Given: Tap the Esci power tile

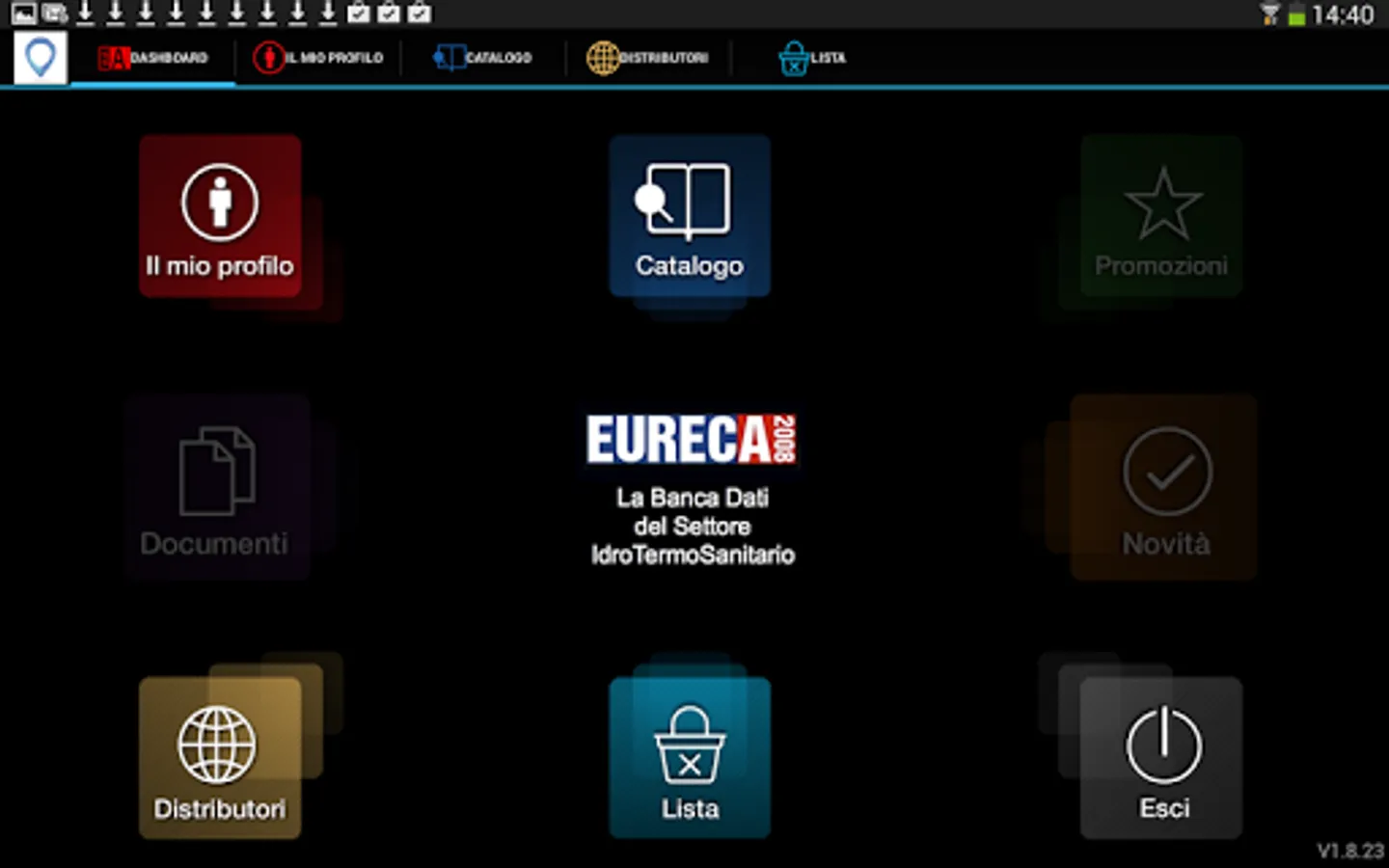Looking at the screenshot, I should pos(1161,758).
